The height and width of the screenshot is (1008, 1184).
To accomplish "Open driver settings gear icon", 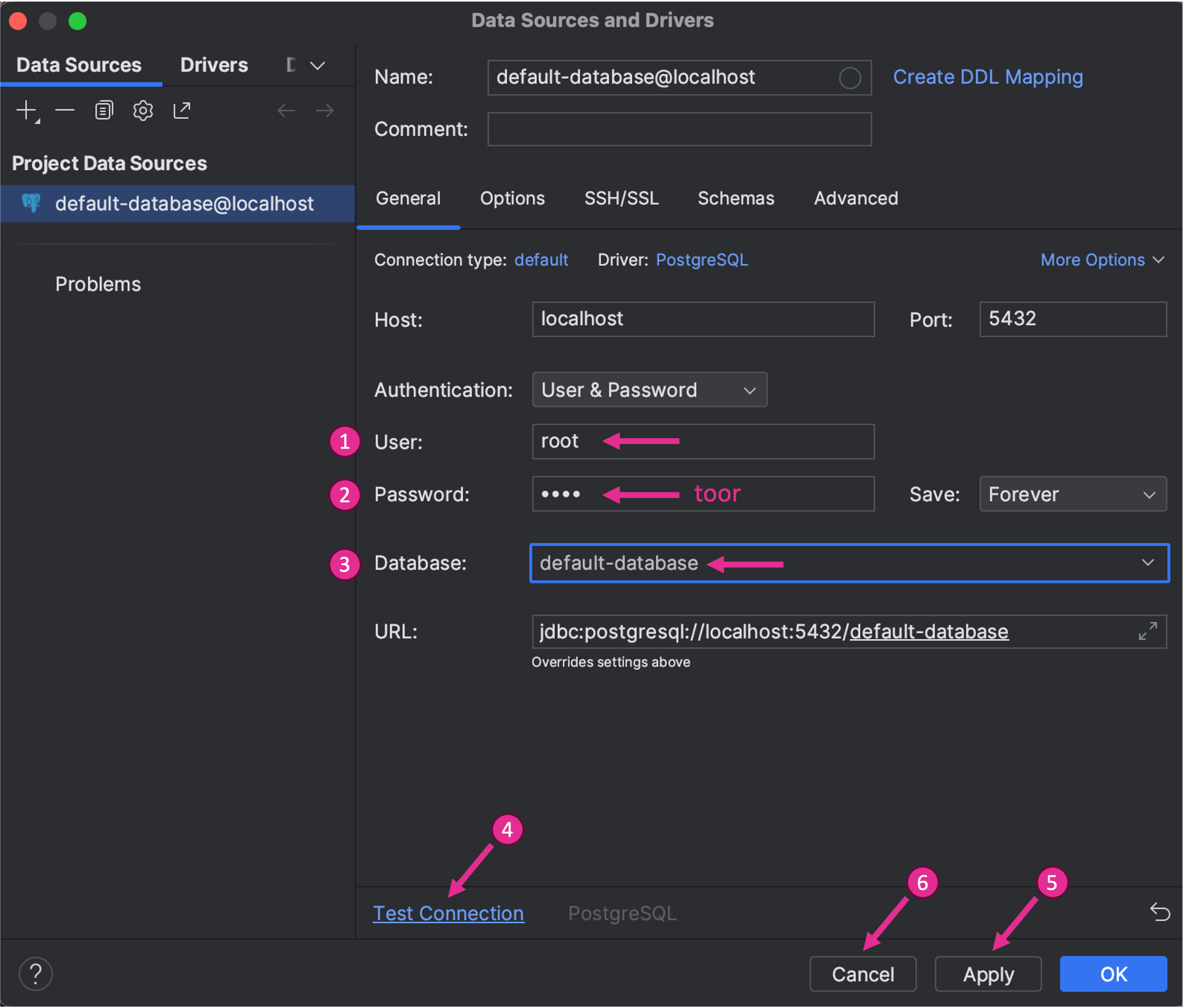I will 143,110.
